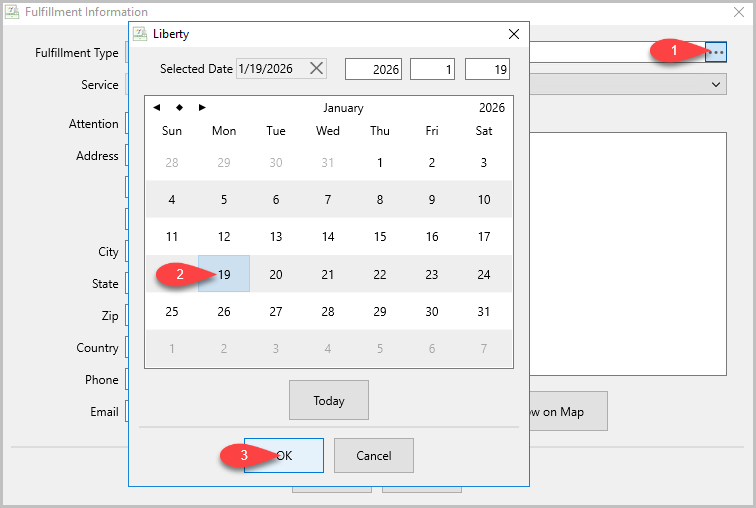This screenshot has width=756, height=508.
Task: Select Thursday January 29
Action: point(380,311)
